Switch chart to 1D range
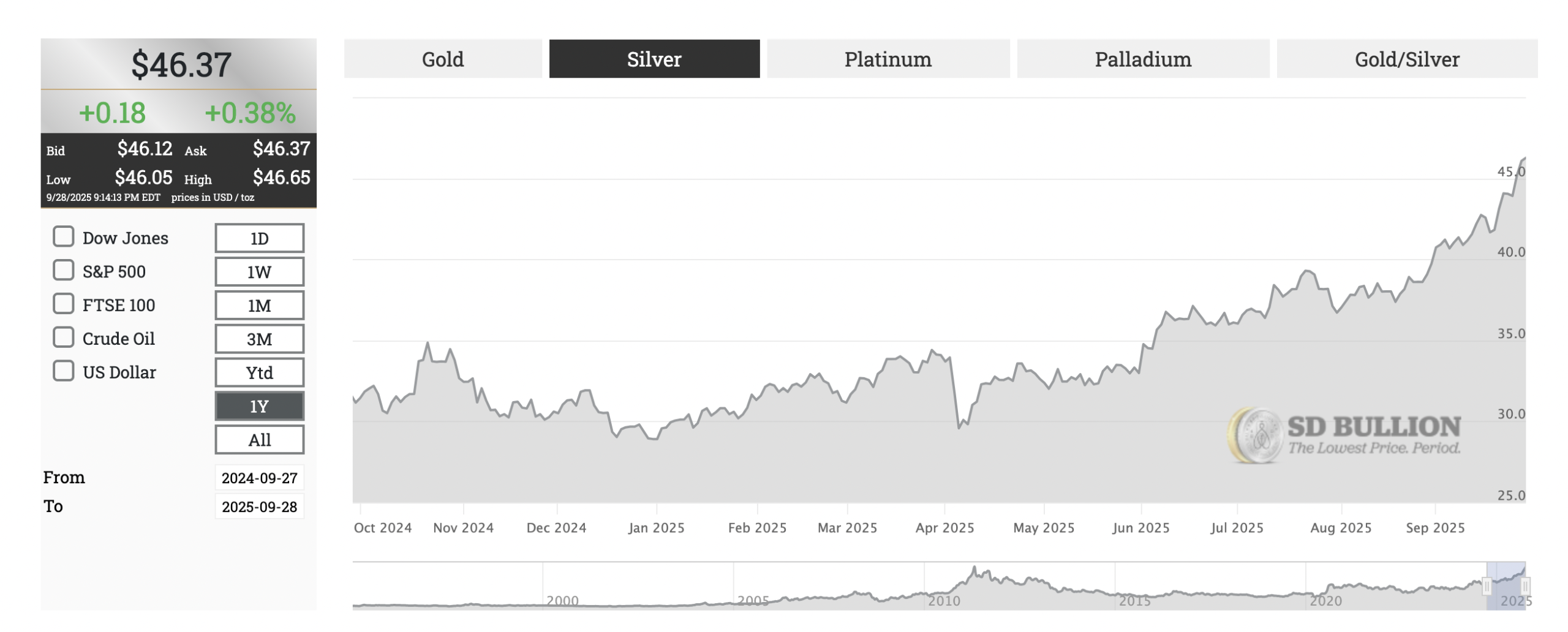Viewport: 1568px width, 632px height. (259, 238)
